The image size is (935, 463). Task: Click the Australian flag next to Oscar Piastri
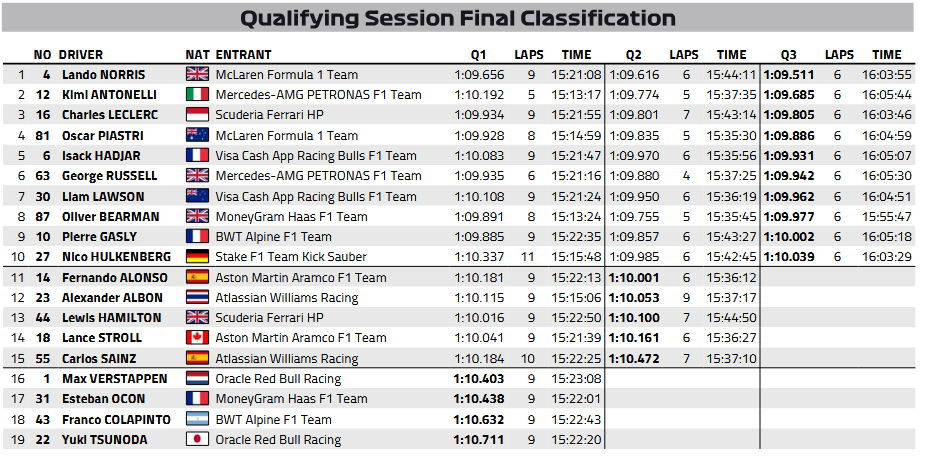coord(196,136)
